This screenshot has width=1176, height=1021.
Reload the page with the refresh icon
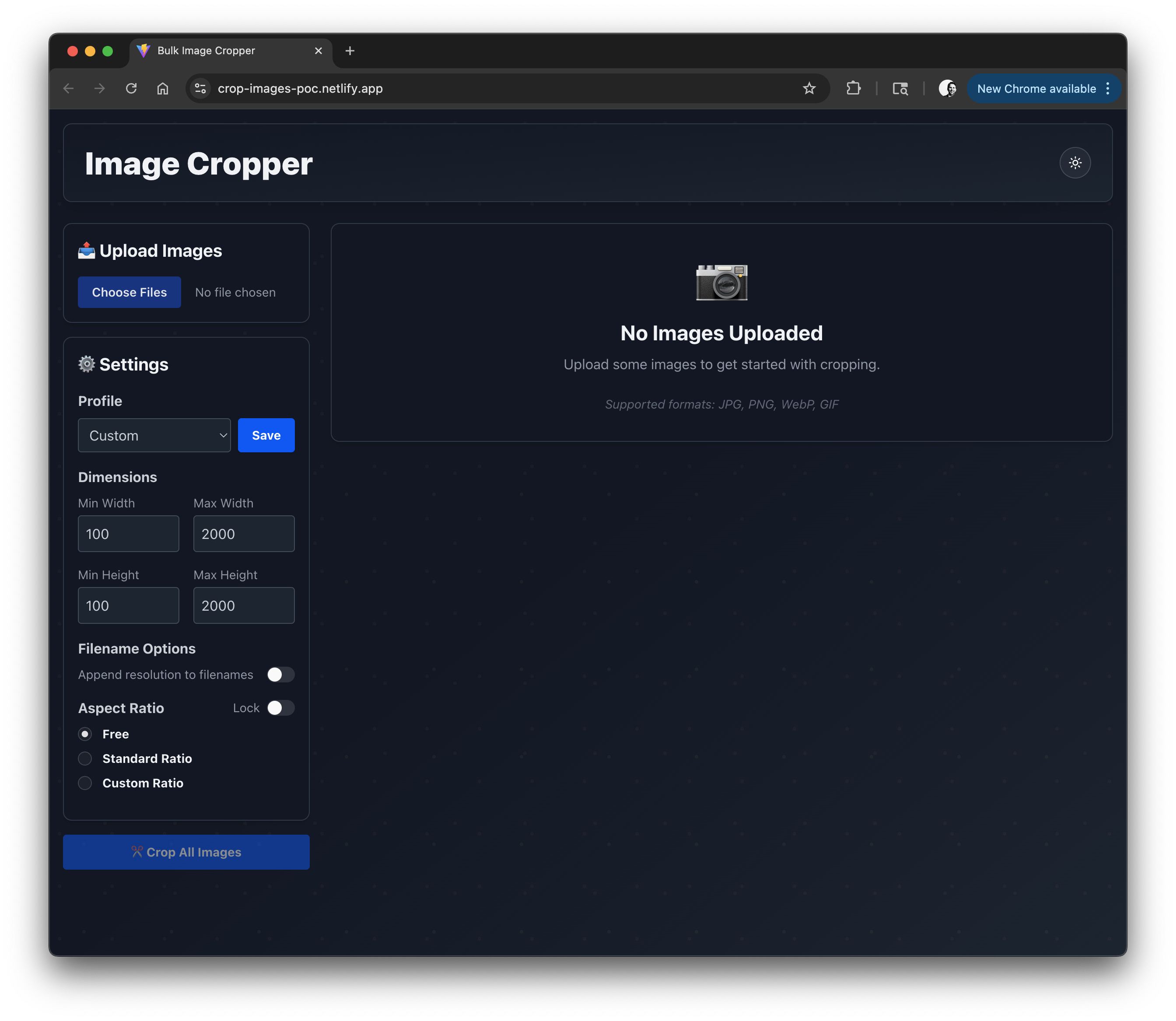[131, 88]
